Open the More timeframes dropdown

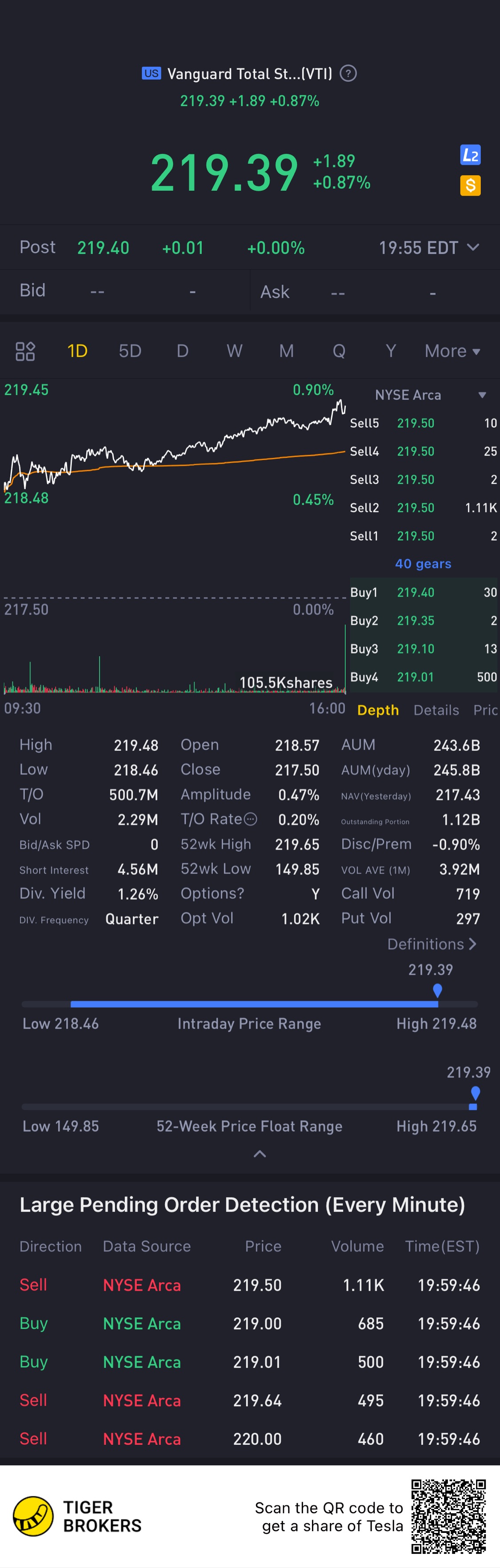click(x=452, y=351)
